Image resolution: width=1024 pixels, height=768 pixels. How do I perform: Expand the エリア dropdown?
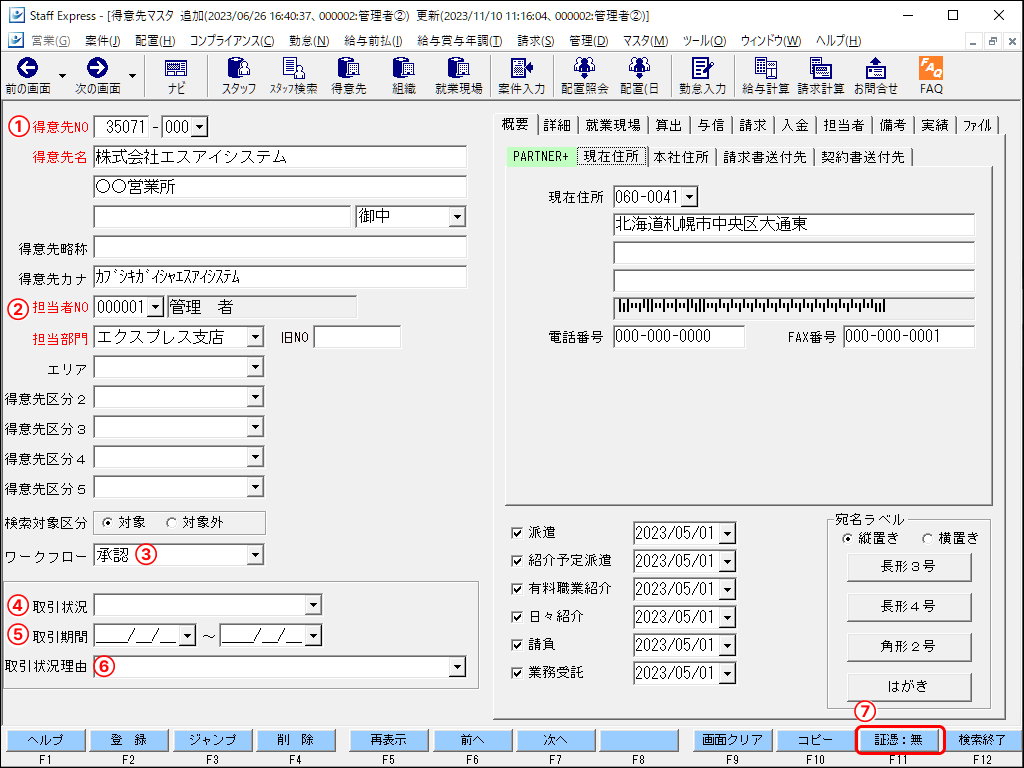pos(255,368)
